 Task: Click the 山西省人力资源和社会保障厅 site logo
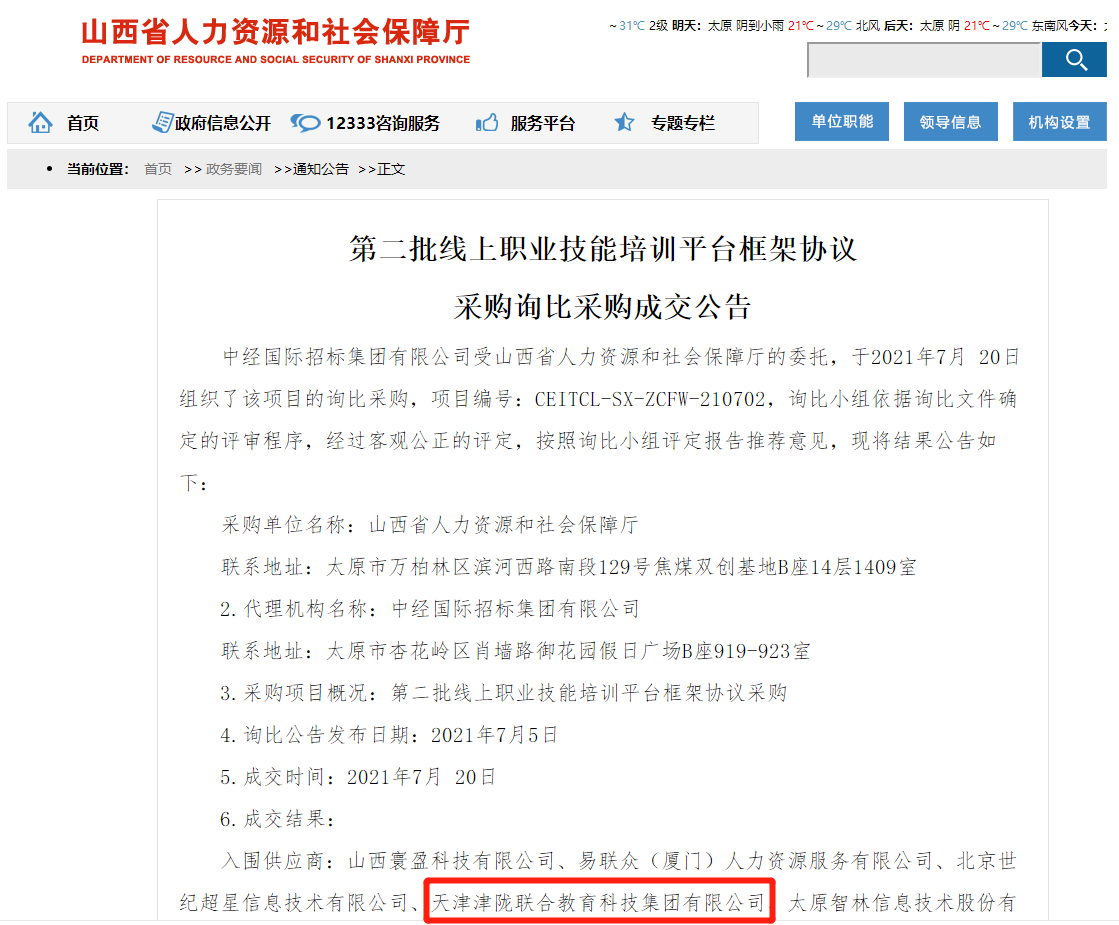click(275, 40)
